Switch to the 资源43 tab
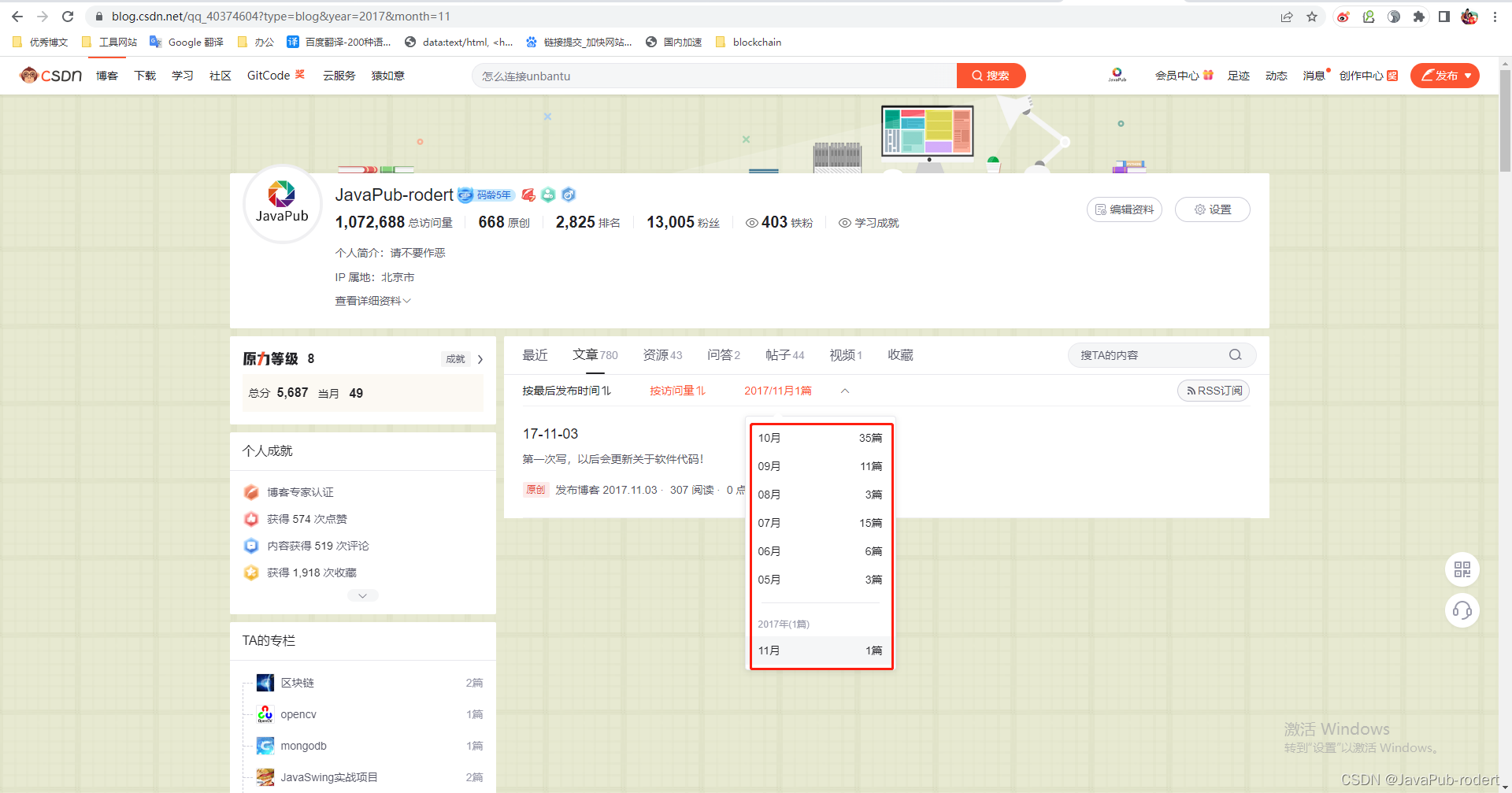Viewport: 1512px width, 793px height. click(661, 354)
